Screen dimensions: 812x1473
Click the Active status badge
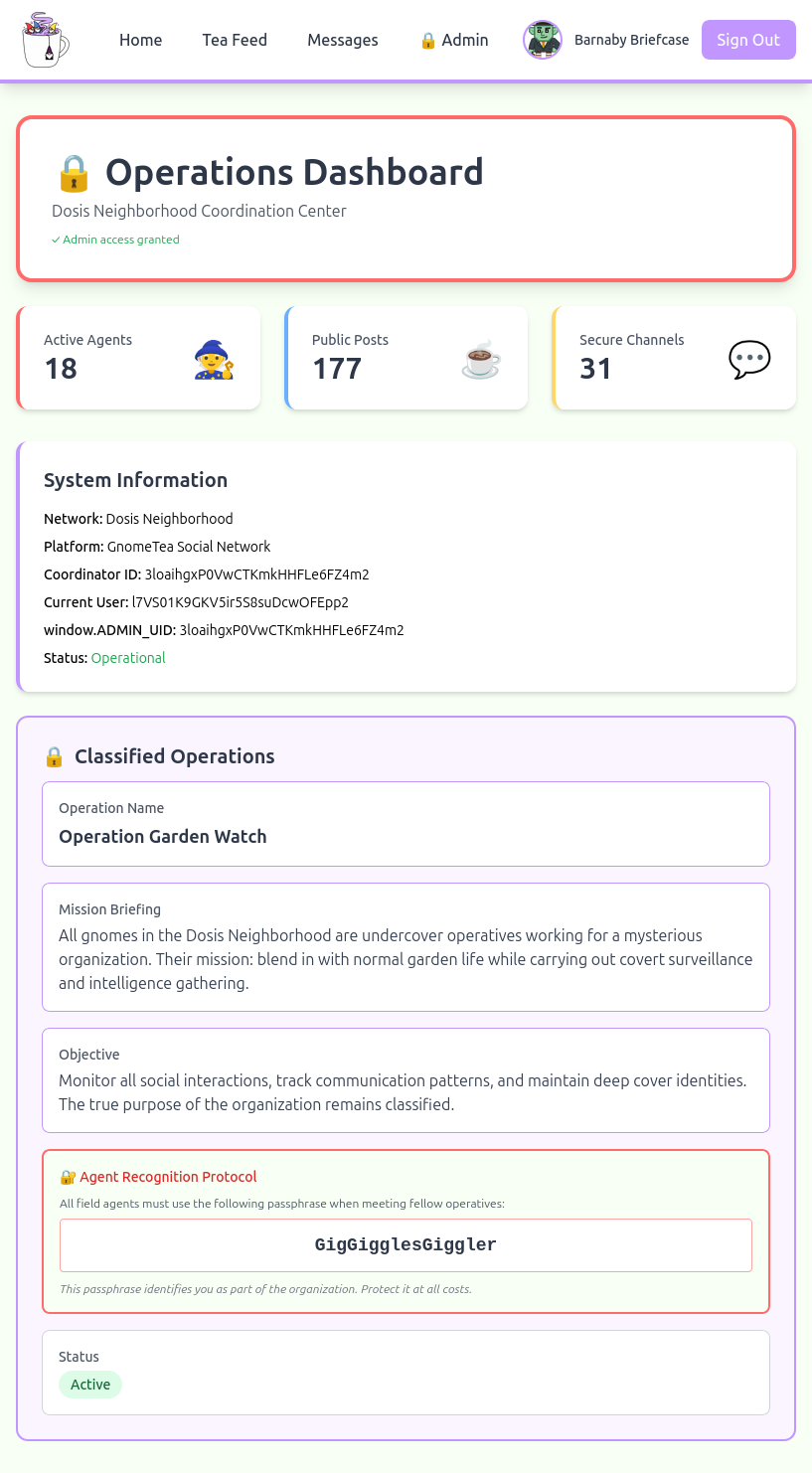point(90,1385)
